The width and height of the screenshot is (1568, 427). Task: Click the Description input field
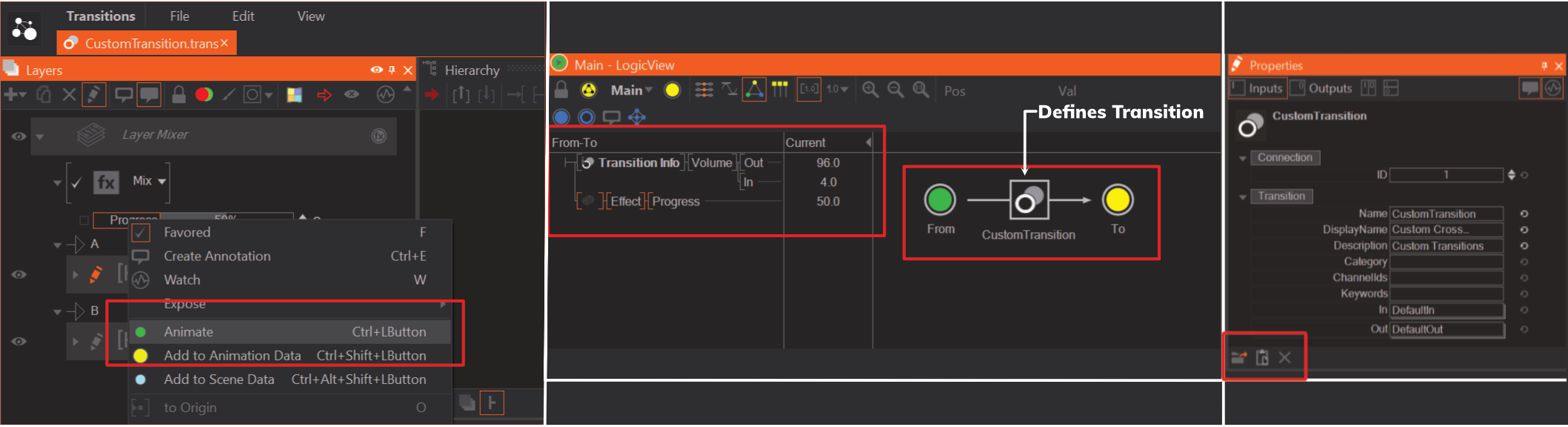pyautogui.click(x=1445, y=246)
